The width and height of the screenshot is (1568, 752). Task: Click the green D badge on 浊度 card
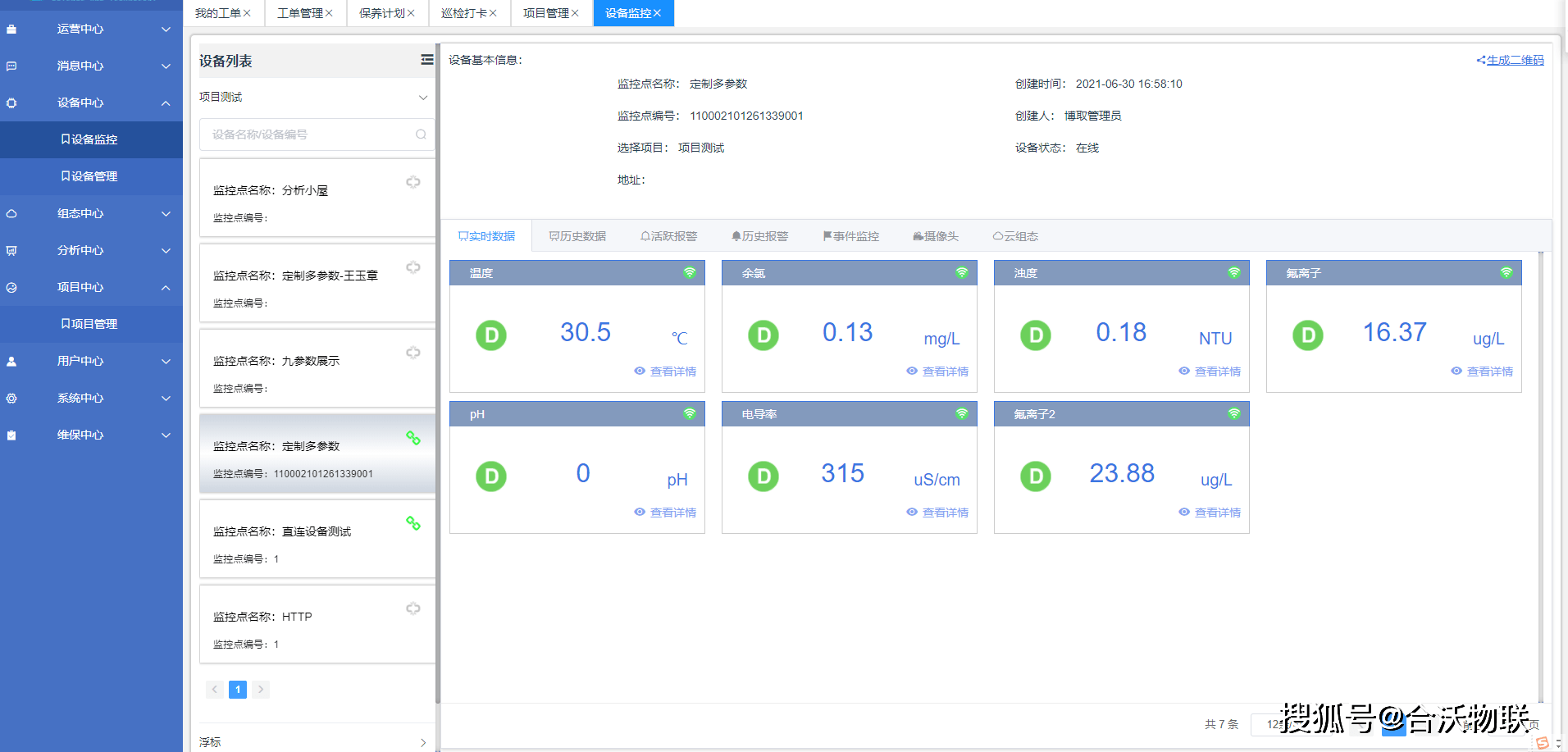coord(1036,335)
